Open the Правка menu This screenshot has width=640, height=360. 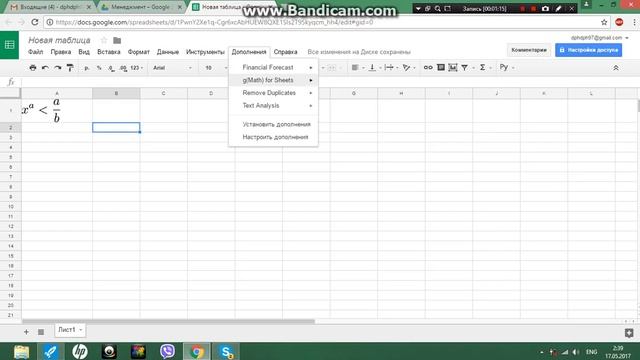[x=61, y=52]
